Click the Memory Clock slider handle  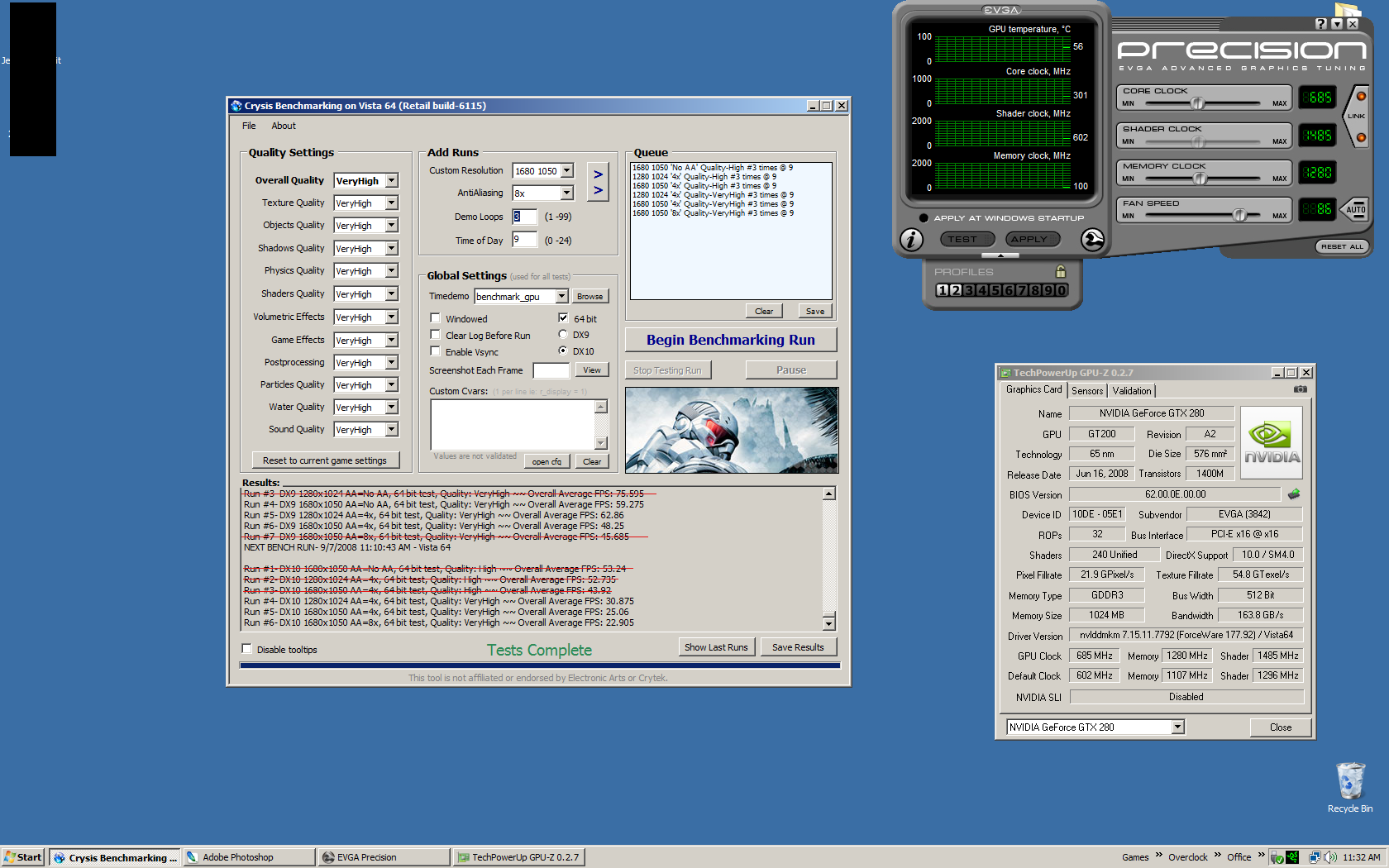click(1200, 179)
